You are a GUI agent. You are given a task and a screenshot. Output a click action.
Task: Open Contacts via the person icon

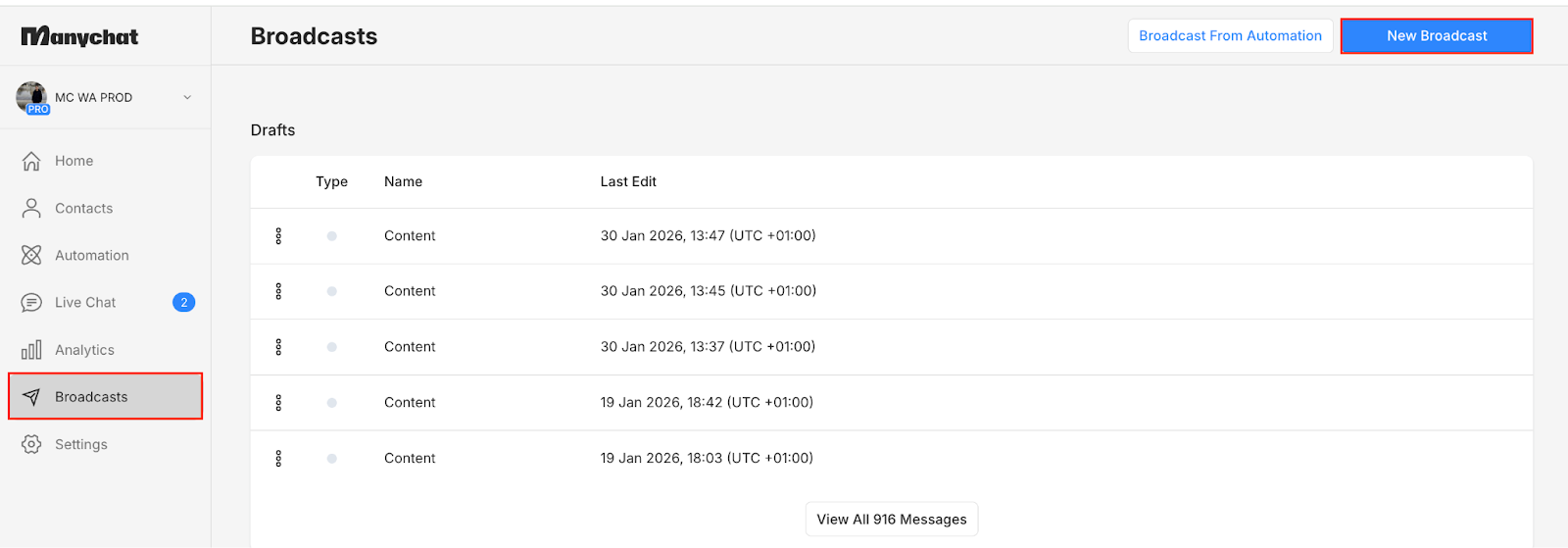(x=31, y=208)
